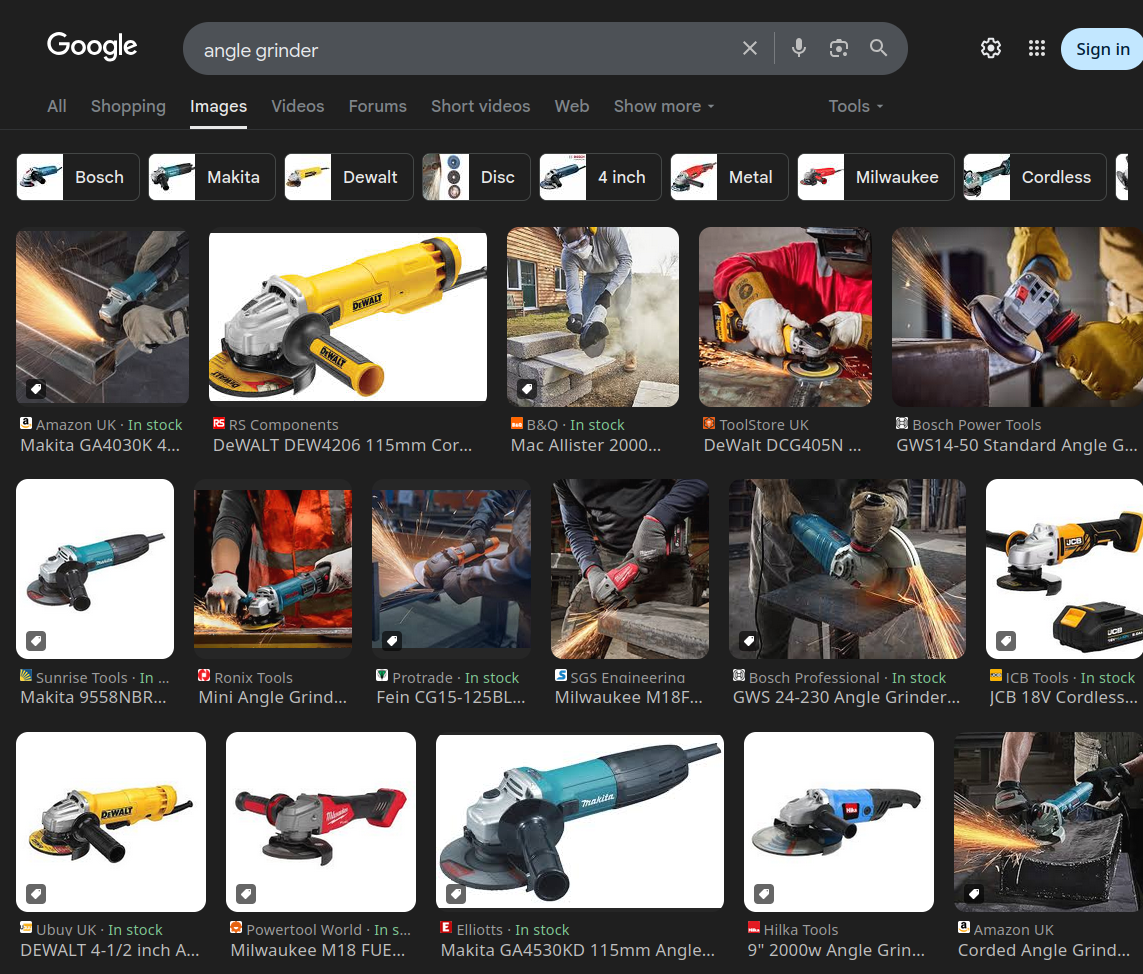The width and height of the screenshot is (1143, 974).
Task: Open the Fein CG15-125BL... title link
Action: (451, 698)
